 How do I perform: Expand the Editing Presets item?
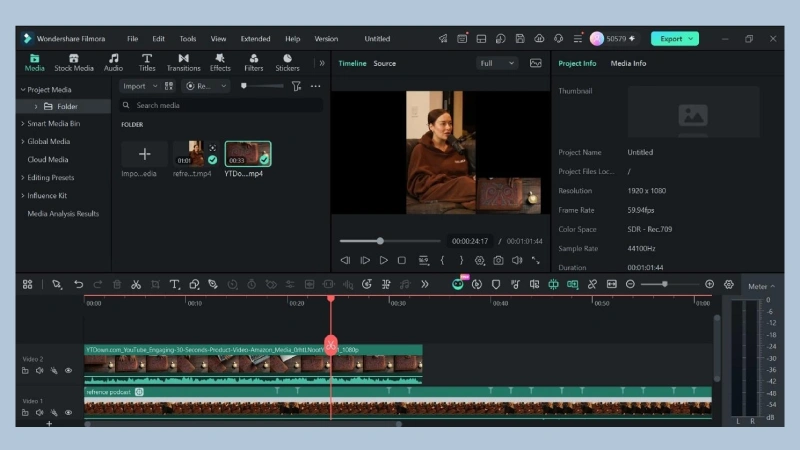23,178
